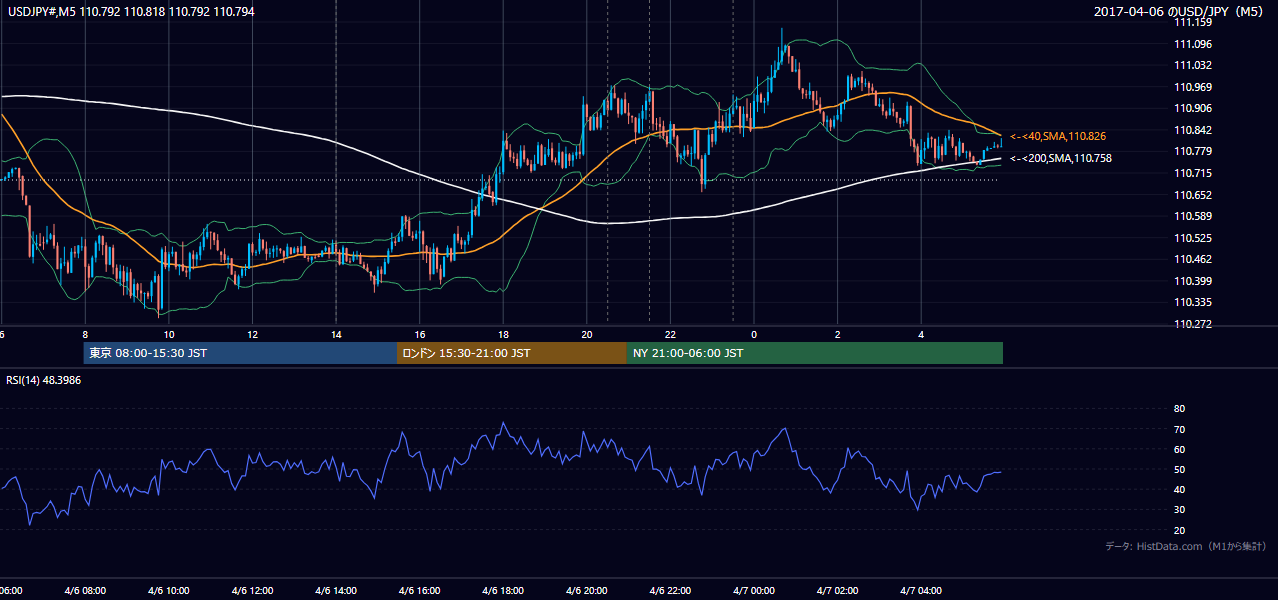Click RSI level 20 on axis
The width and height of the screenshot is (1278, 600).
coord(1179,530)
